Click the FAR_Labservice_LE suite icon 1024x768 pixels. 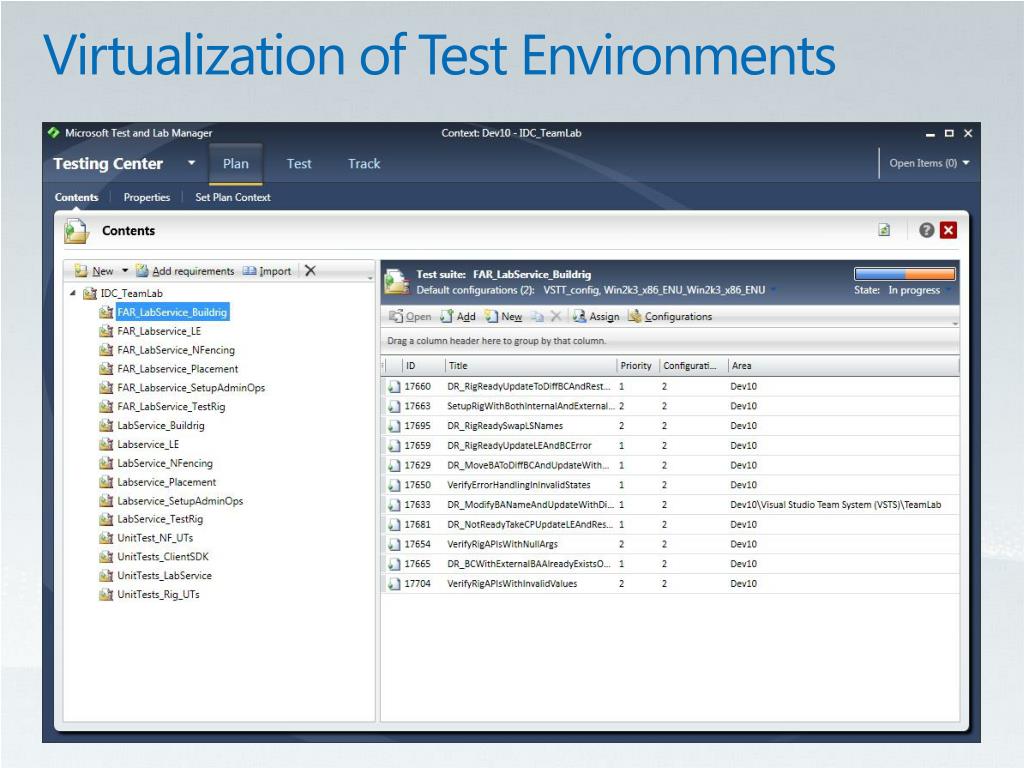pos(106,331)
